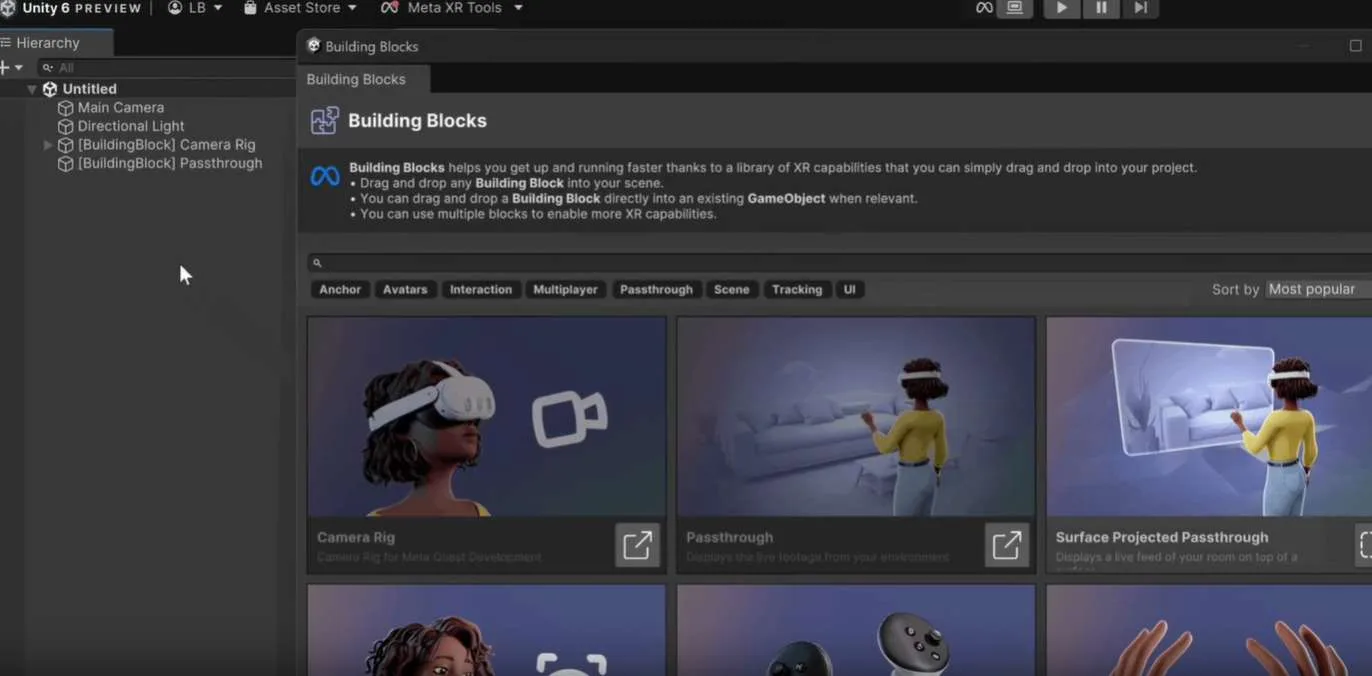Open the Meta XR Tools menu

452,8
